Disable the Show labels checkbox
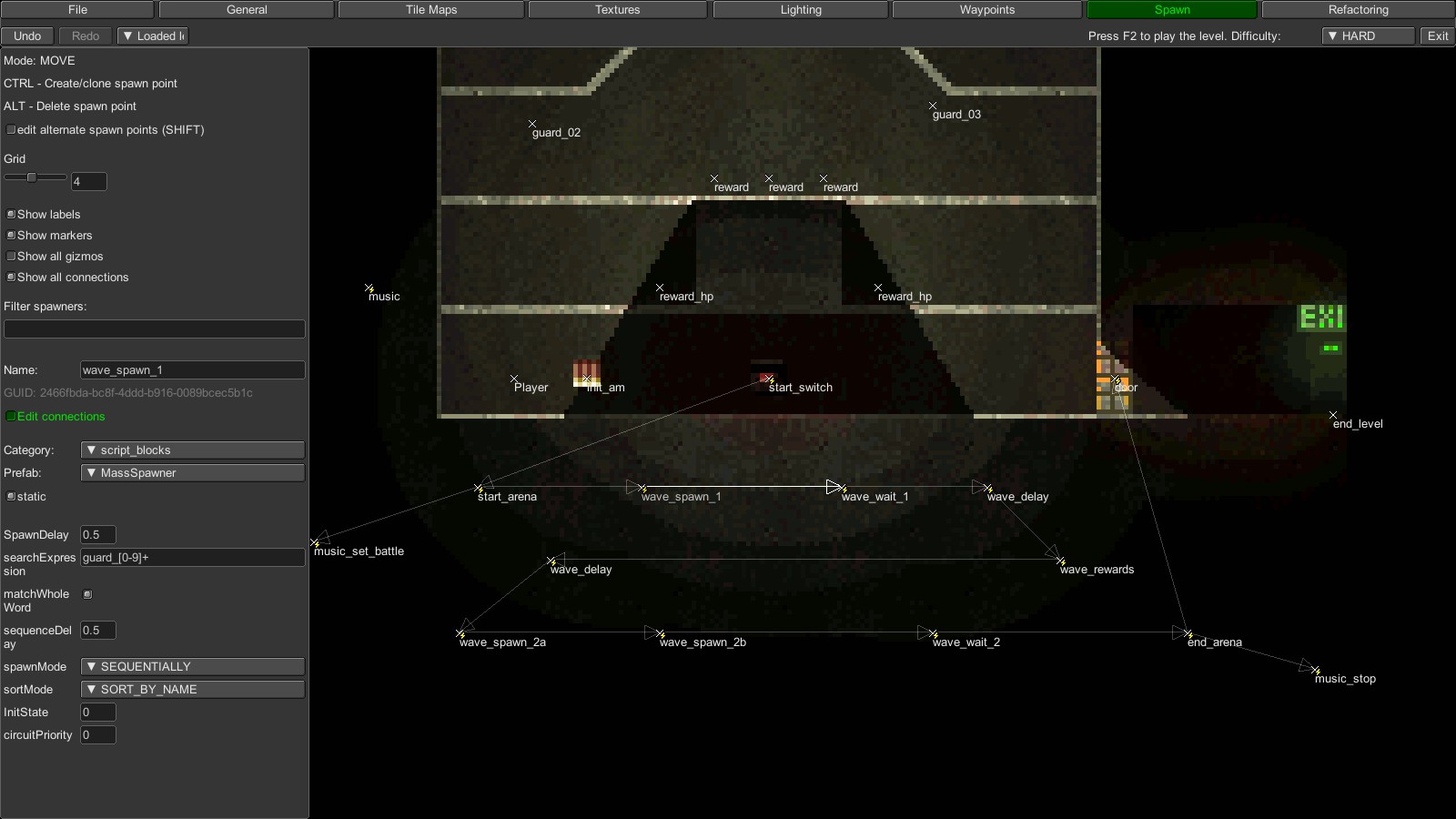 point(10,214)
